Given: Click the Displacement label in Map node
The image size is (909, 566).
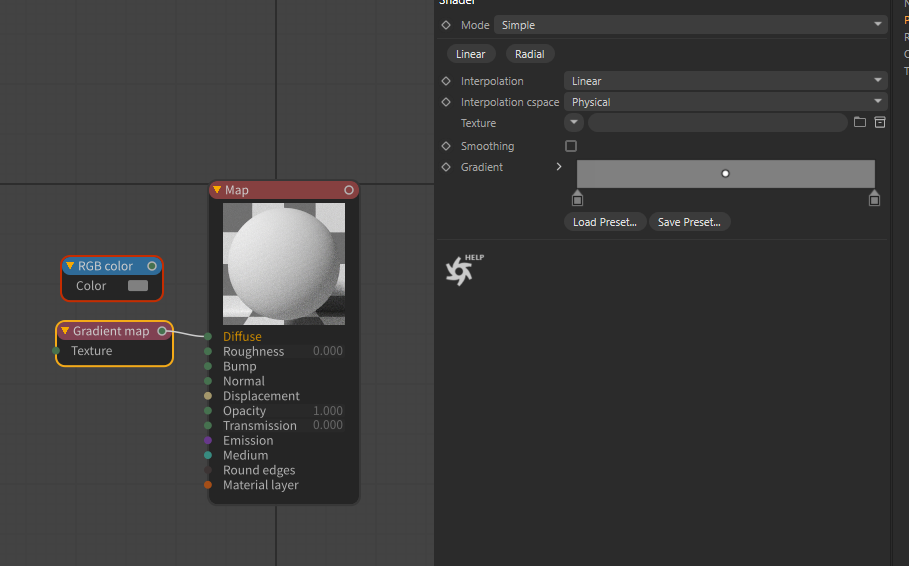Looking at the screenshot, I should tap(261, 396).
